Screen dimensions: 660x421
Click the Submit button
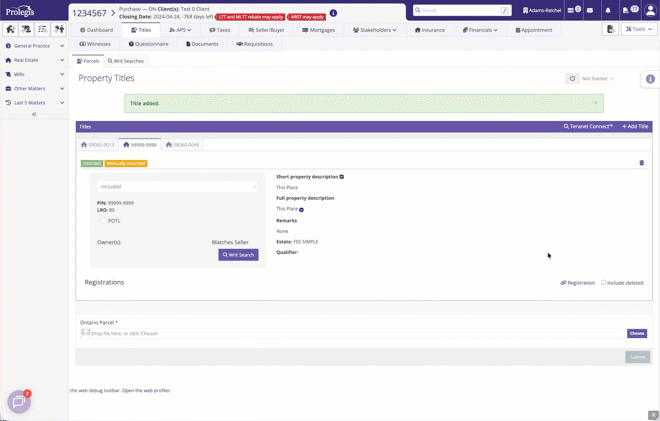(637, 357)
